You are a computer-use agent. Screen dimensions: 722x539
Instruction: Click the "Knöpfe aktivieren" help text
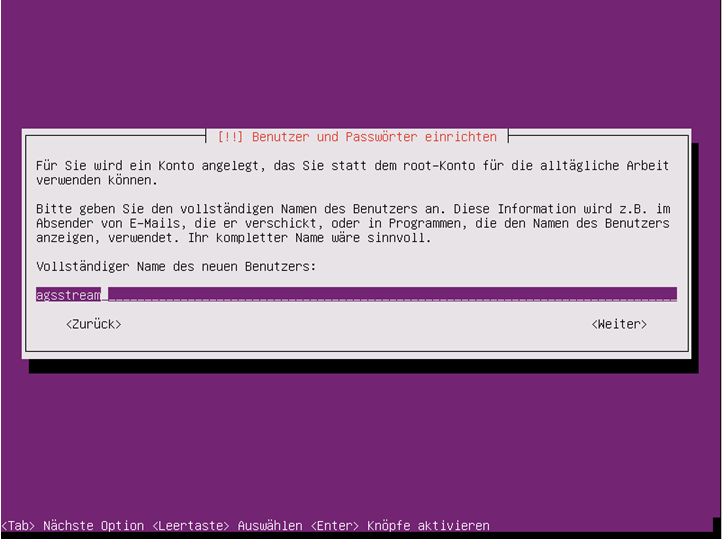pos(428,526)
